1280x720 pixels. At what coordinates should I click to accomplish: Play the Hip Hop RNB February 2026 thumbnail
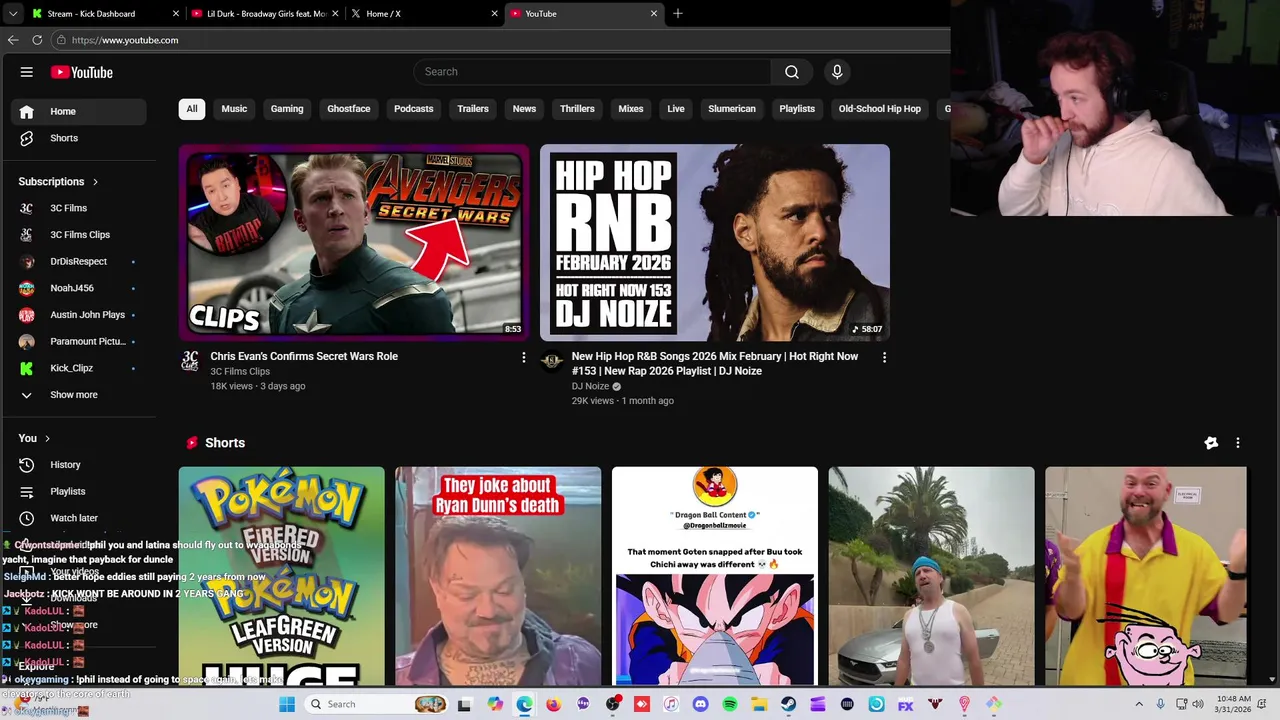click(715, 243)
